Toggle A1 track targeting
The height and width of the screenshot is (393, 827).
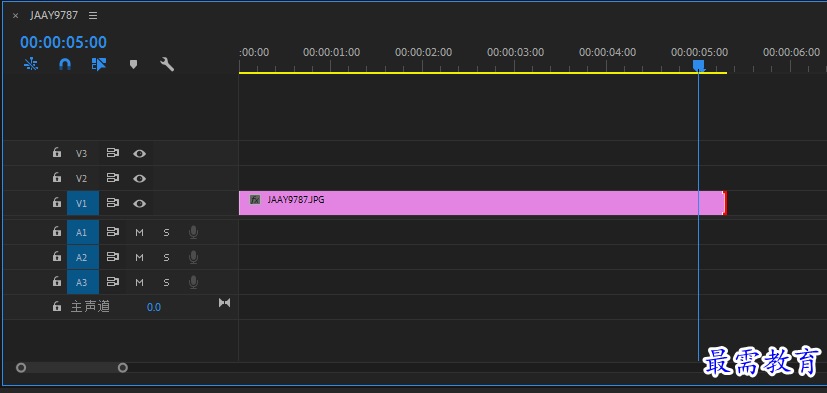(x=83, y=232)
